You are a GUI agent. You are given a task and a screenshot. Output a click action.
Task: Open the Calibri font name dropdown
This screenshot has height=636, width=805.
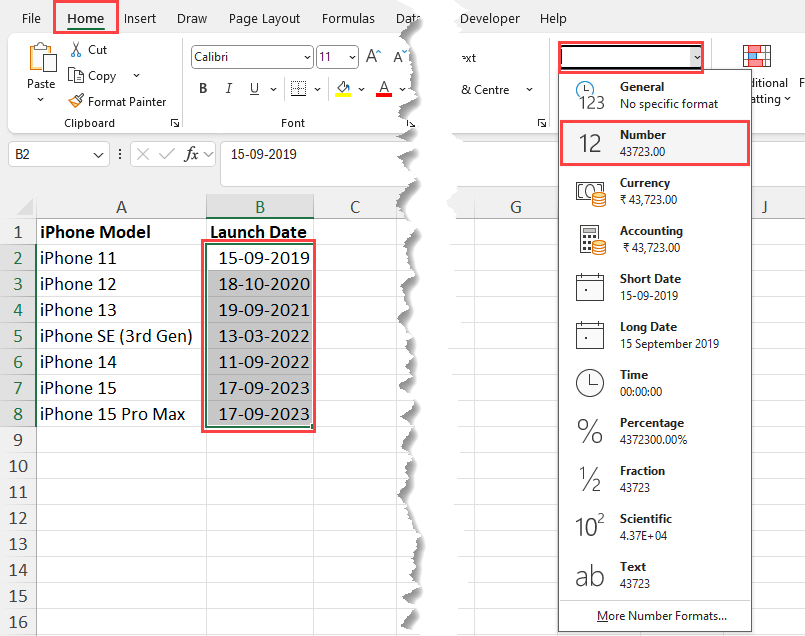307,57
